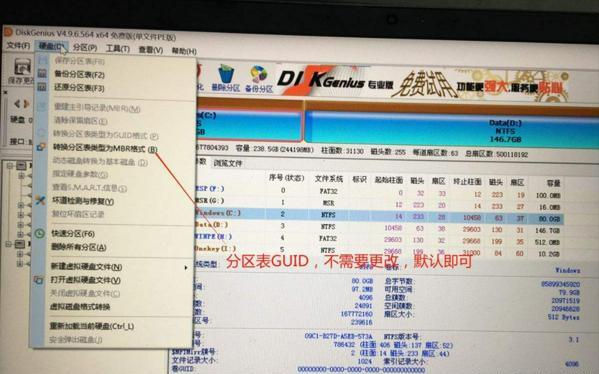Go to next disk with right arrow
The height and width of the screenshot is (374, 599).
[26, 104]
